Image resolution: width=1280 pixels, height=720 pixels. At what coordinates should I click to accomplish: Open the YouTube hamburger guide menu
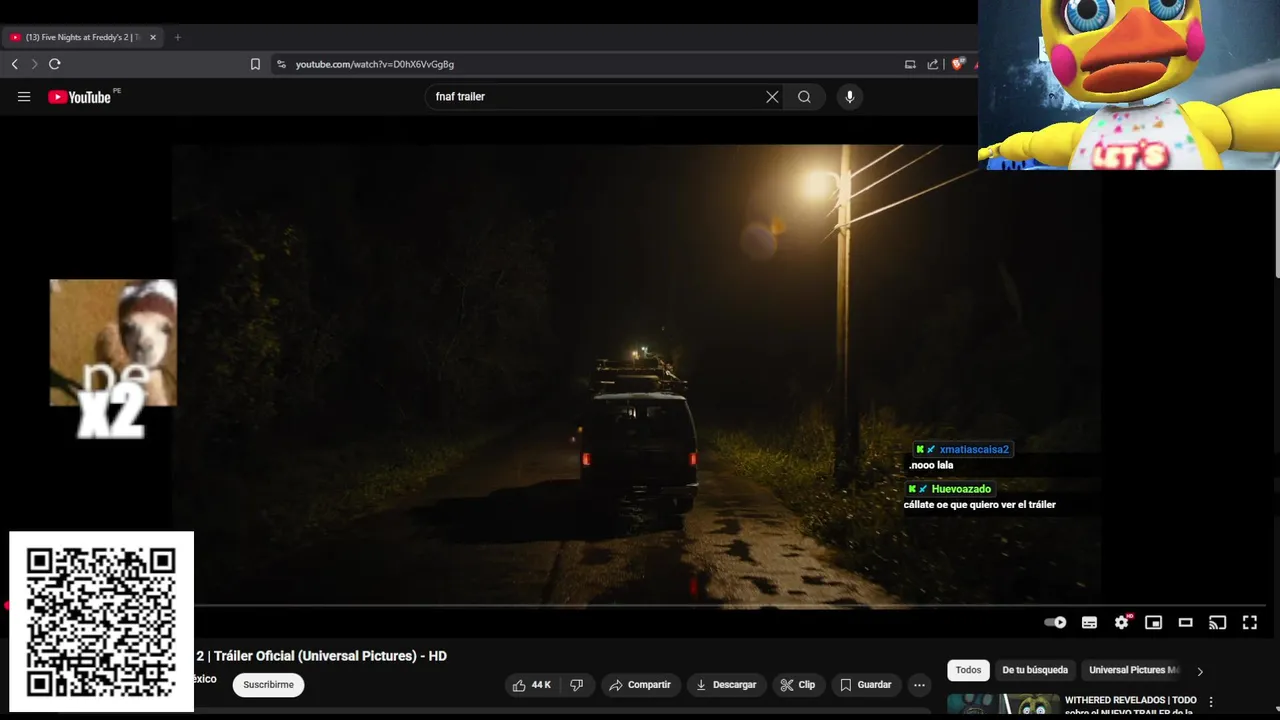coord(24,97)
